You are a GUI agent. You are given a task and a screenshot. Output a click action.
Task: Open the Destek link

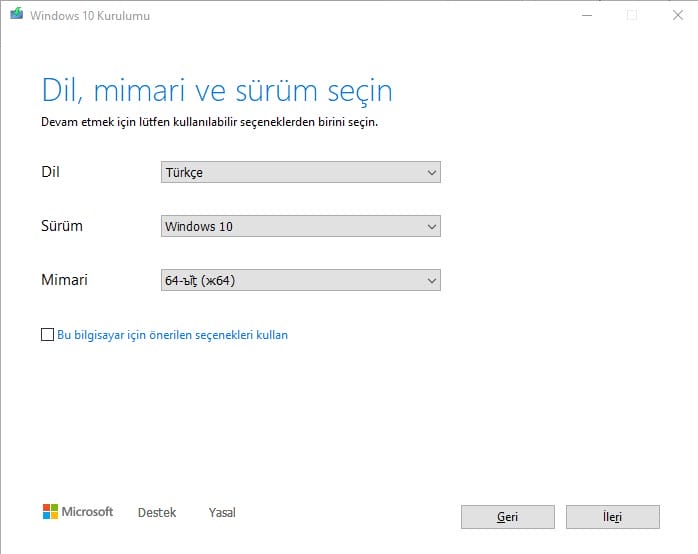click(x=156, y=513)
